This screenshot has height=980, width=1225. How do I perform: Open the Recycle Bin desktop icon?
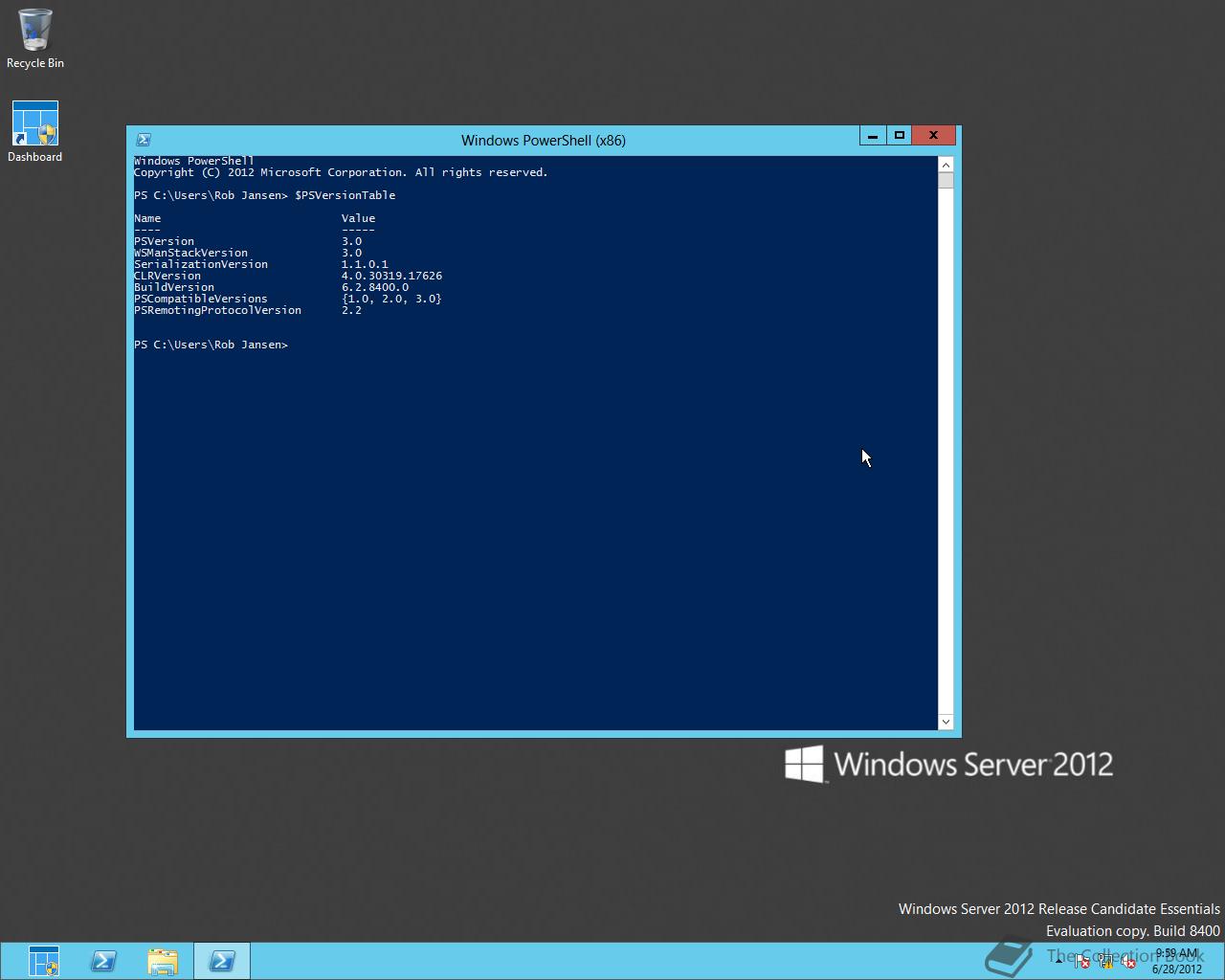pyautogui.click(x=35, y=39)
